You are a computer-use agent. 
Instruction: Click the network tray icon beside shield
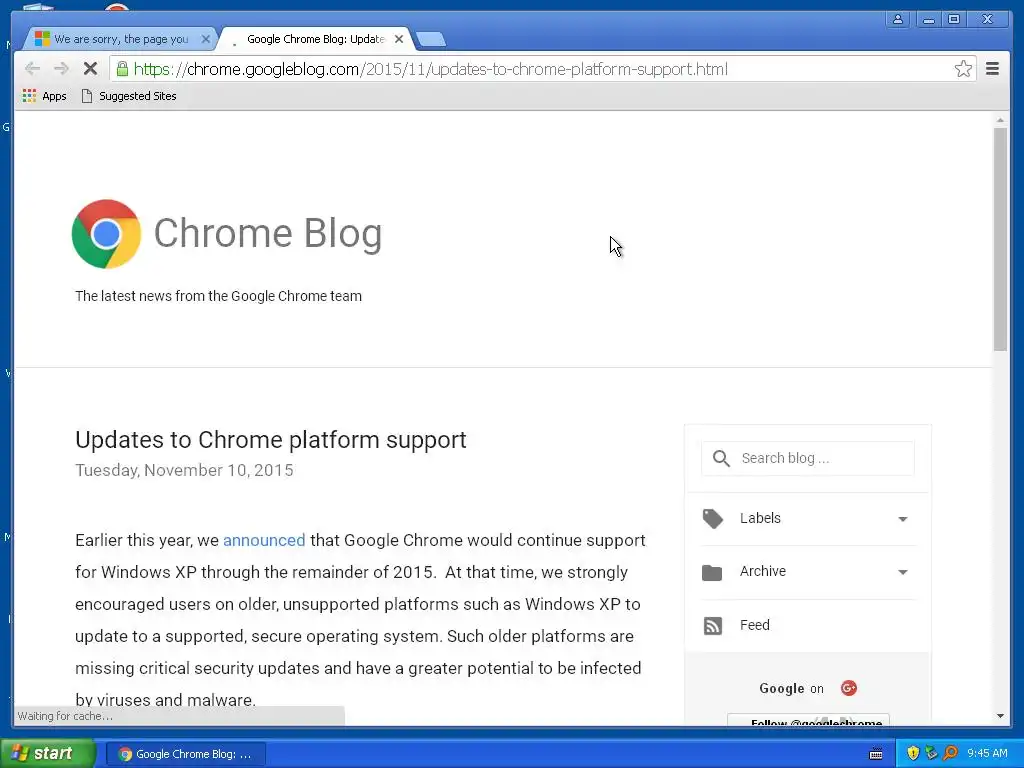pyautogui.click(x=931, y=753)
